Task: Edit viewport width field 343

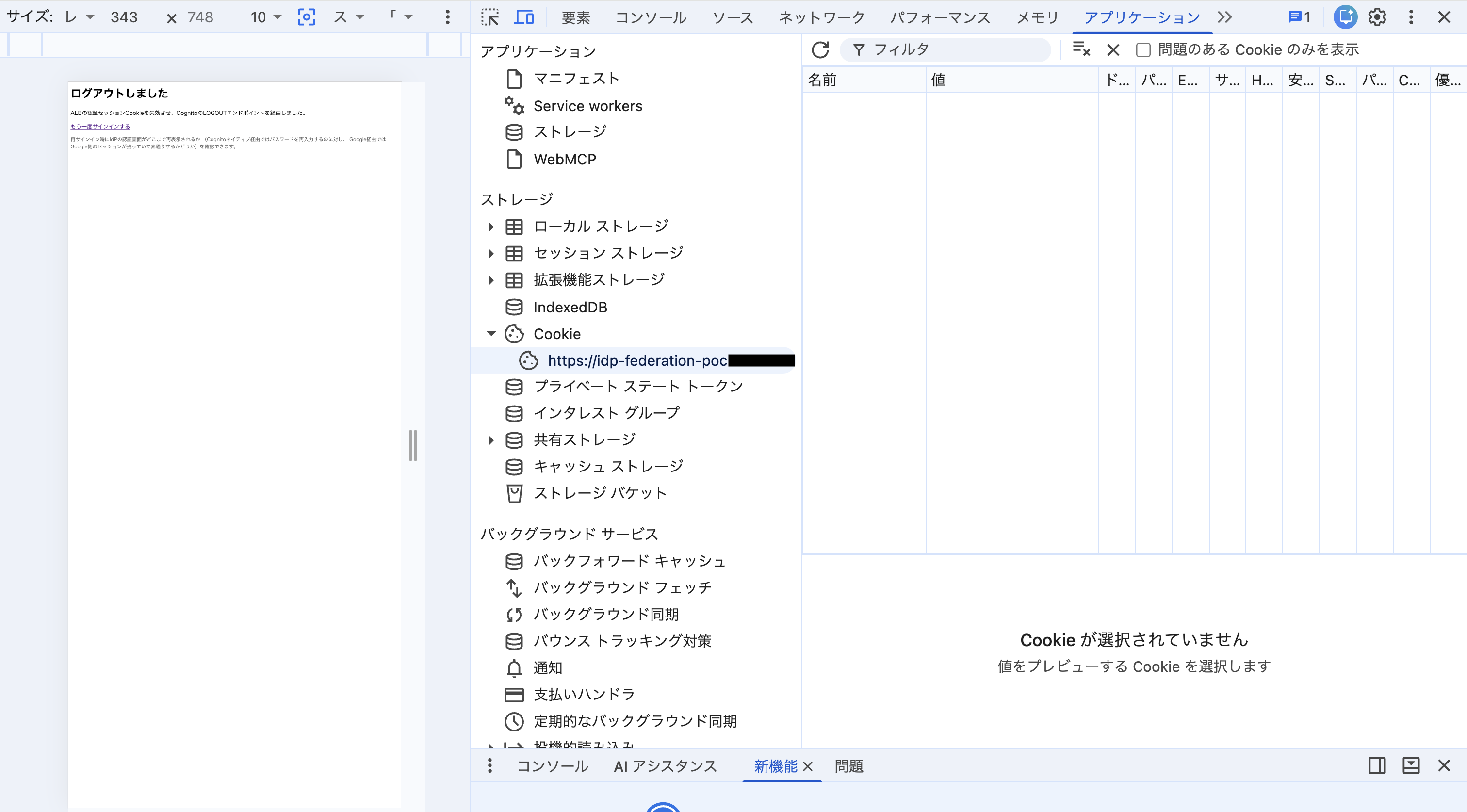Action: pos(124,17)
